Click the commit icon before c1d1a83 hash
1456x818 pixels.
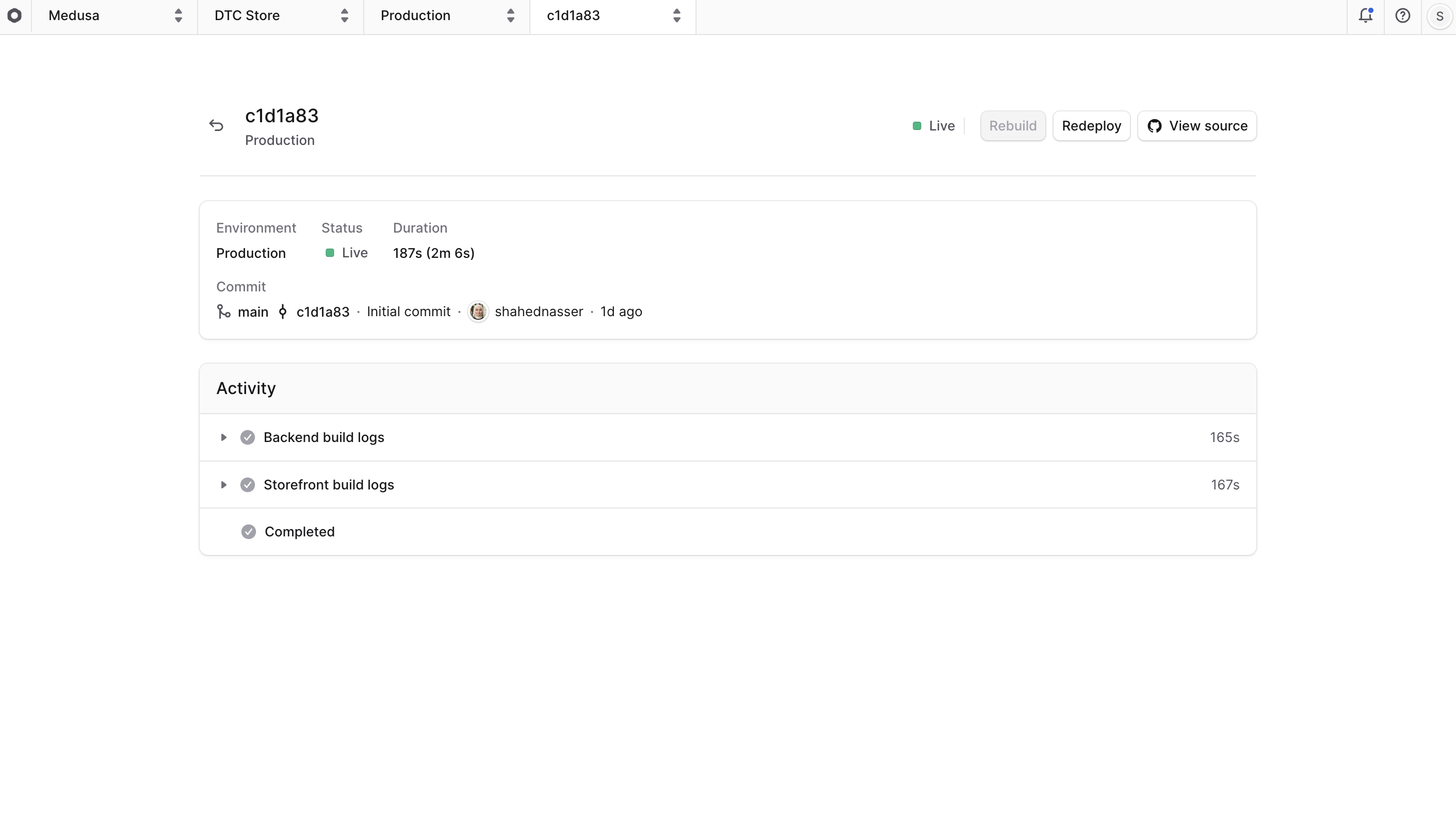[x=283, y=312]
